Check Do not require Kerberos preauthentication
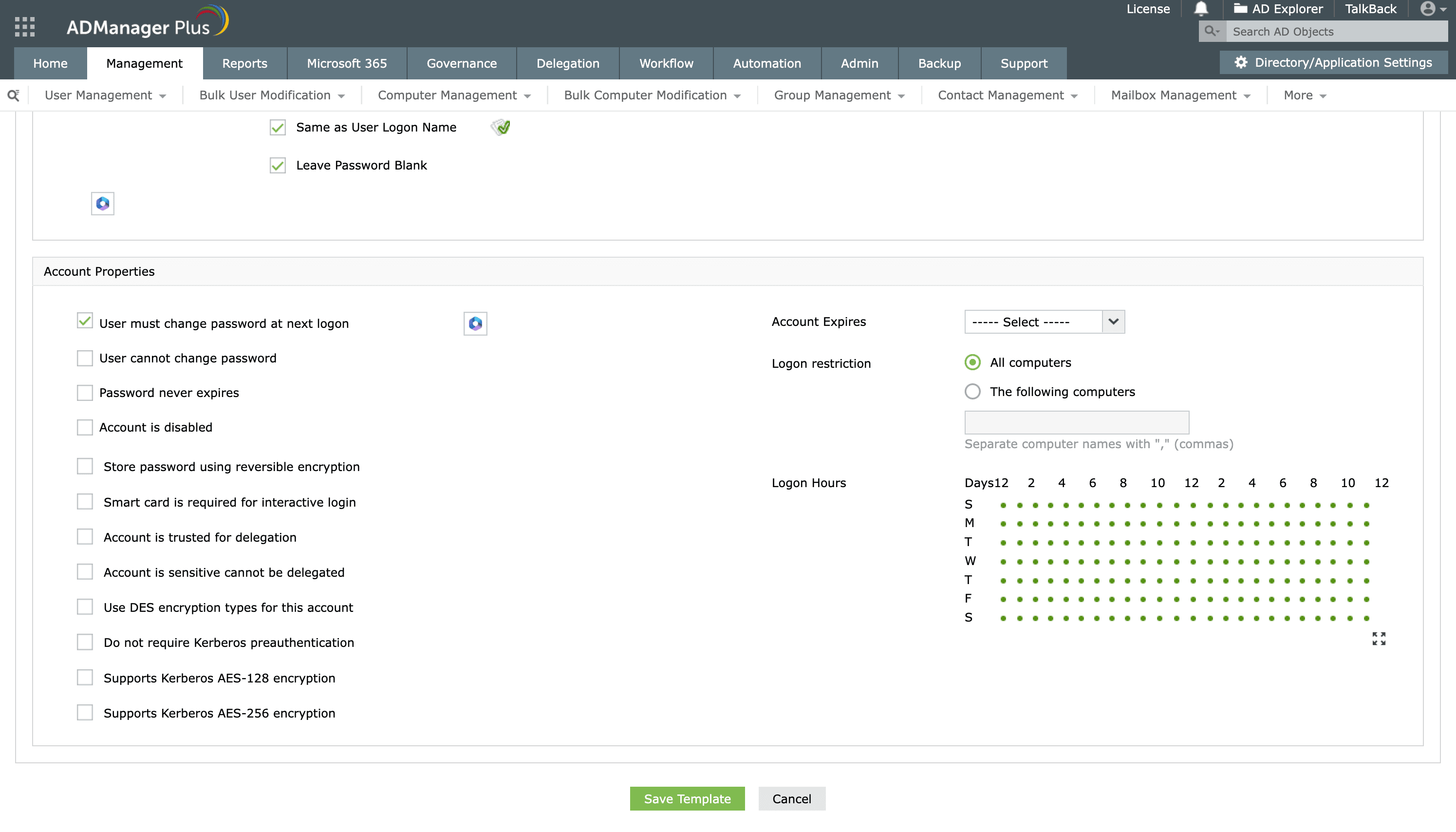The width and height of the screenshot is (1456, 832). (x=85, y=643)
